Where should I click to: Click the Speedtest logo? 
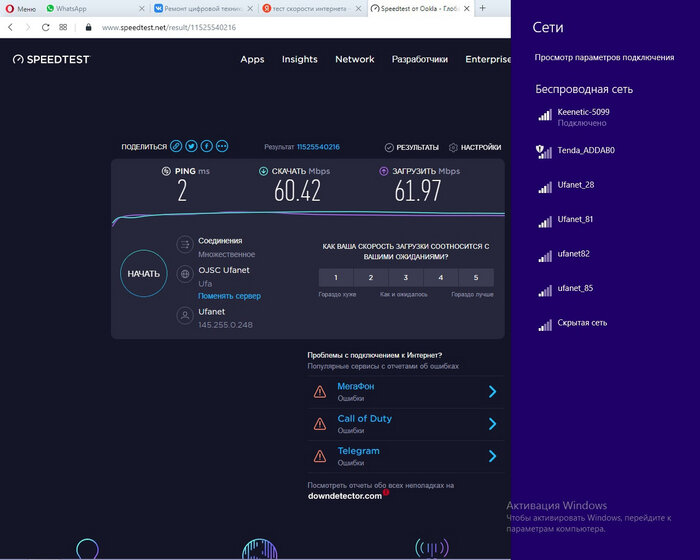coord(51,59)
